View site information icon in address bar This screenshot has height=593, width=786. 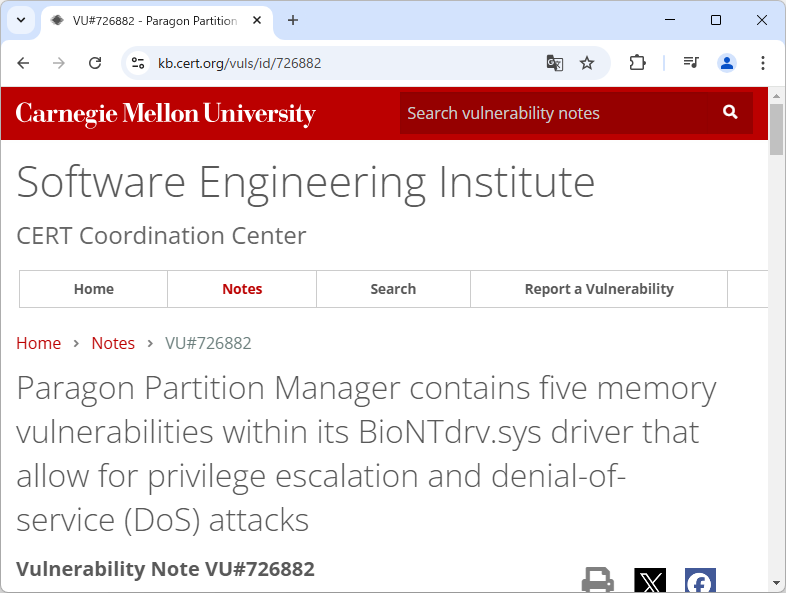click(x=138, y=63)
